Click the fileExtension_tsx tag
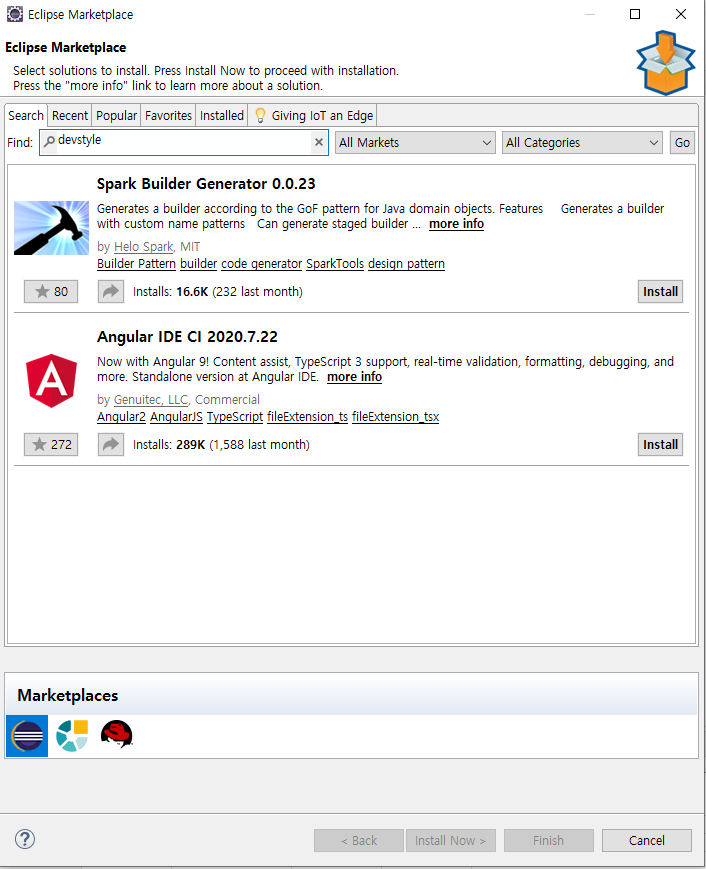 point(396,417)
